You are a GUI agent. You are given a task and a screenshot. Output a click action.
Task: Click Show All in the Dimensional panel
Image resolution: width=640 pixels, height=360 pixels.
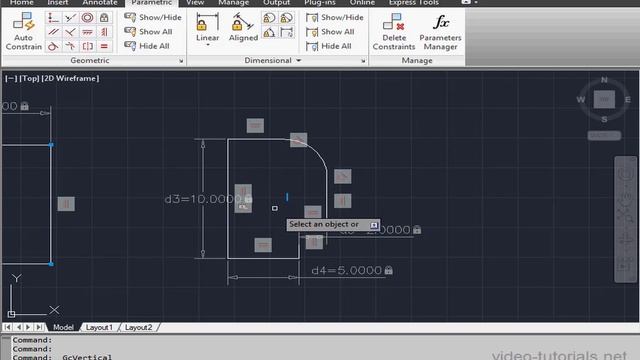click(330, 31)
